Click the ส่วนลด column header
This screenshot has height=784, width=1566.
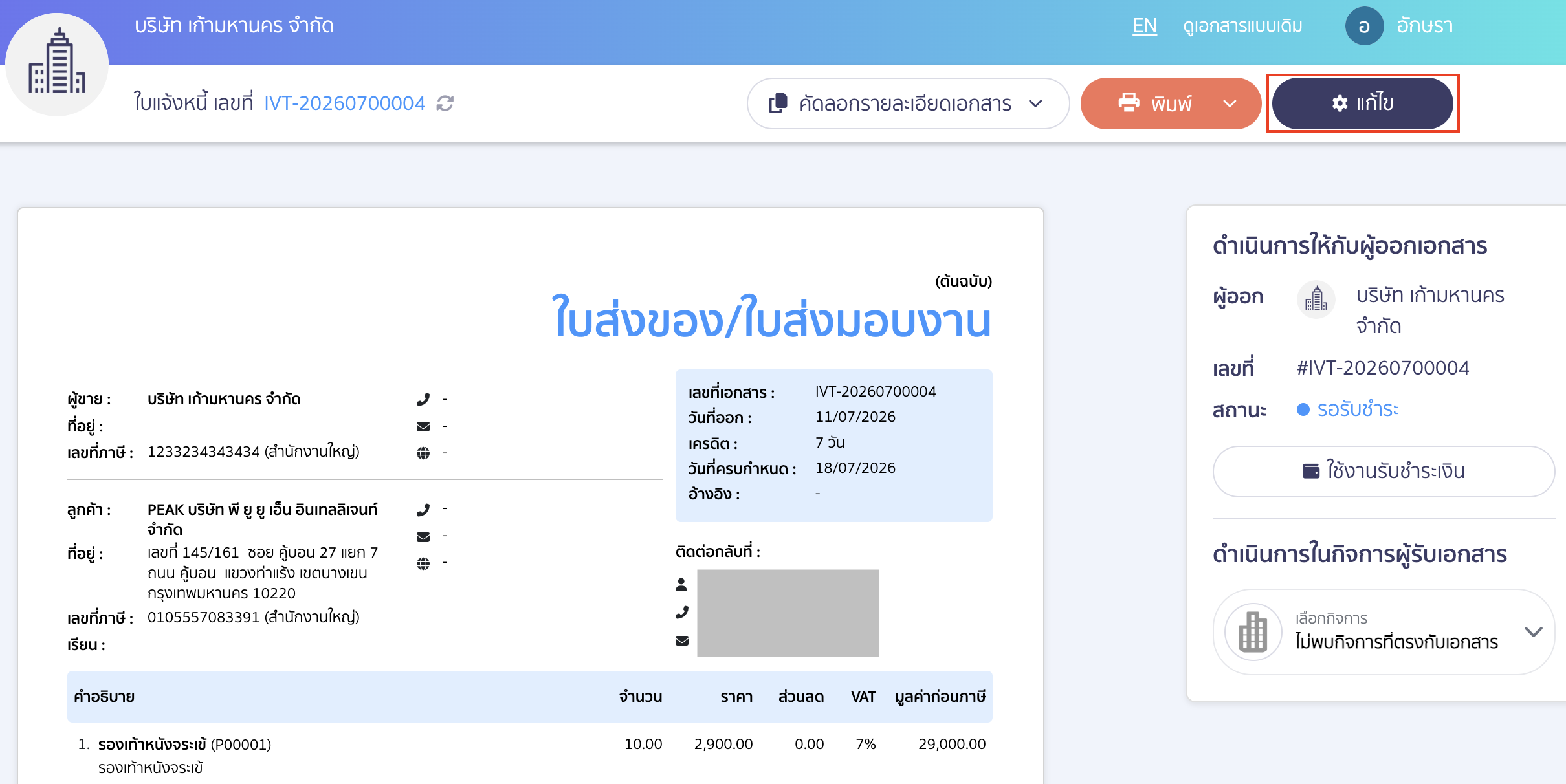coord(801,697)
